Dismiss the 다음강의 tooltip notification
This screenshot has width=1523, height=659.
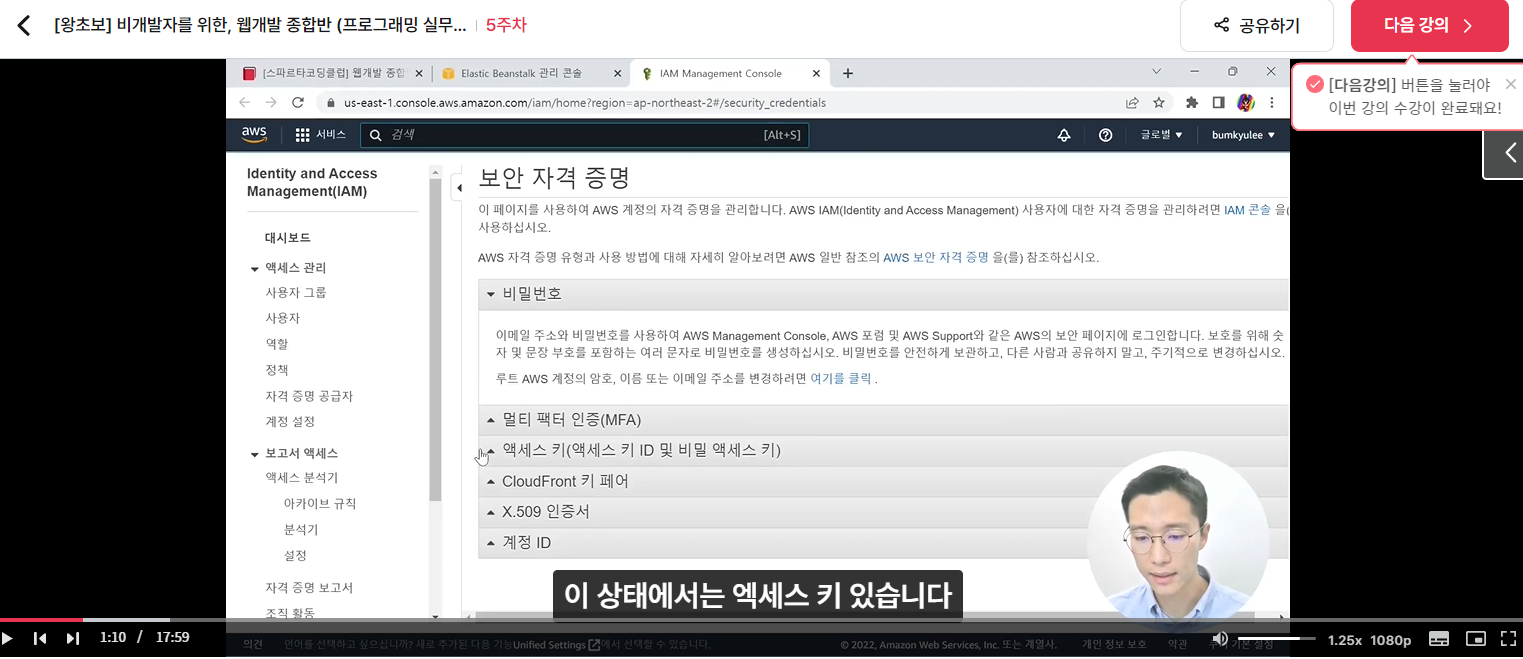click(x=1510, y=84)
